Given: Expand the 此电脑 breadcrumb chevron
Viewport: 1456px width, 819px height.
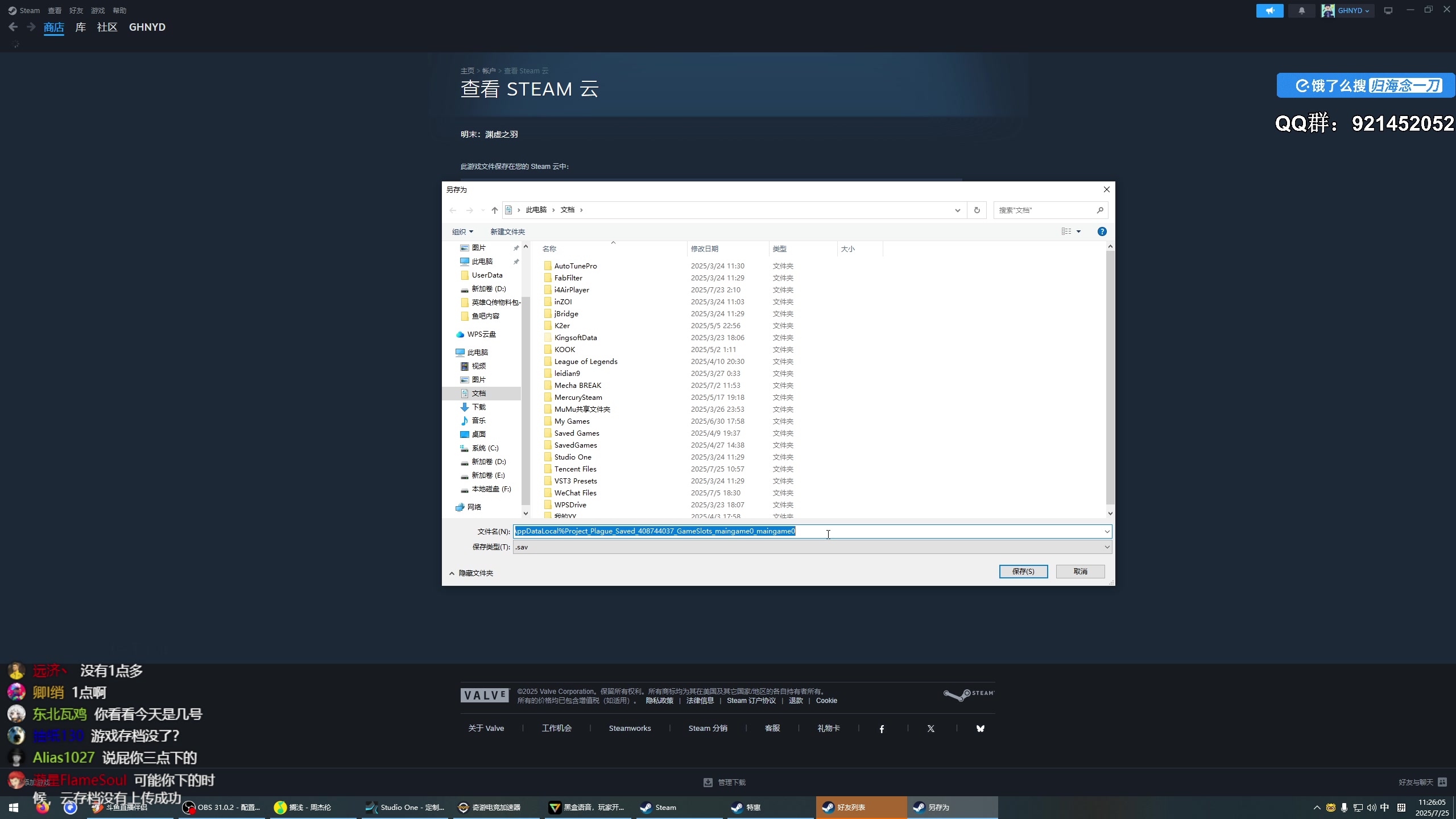Looking at the screenshot, I should [x=553, y=210].
